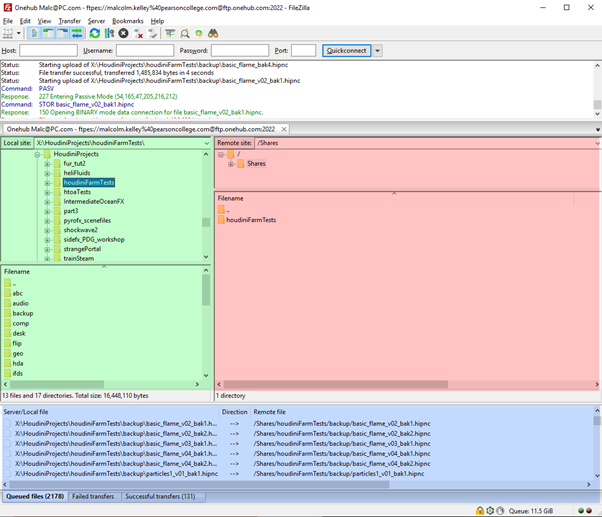Click the Username input field
The width and height of the screenshot is (602, 517).
[x=145, y=51]
